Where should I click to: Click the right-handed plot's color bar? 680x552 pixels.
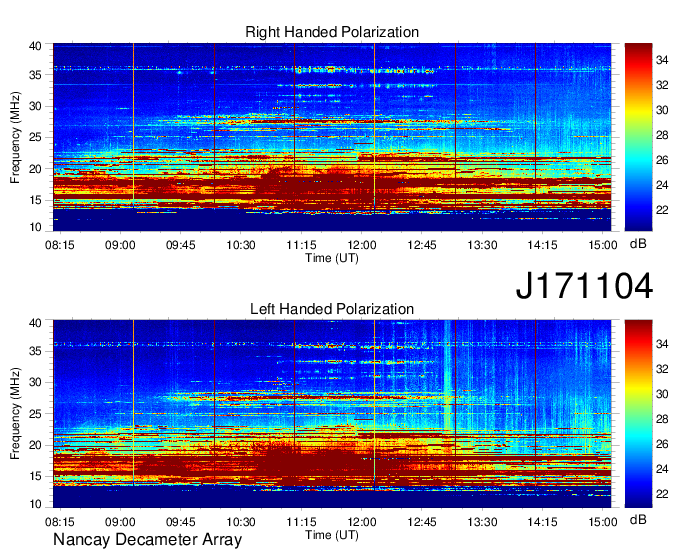click(638, 137)
